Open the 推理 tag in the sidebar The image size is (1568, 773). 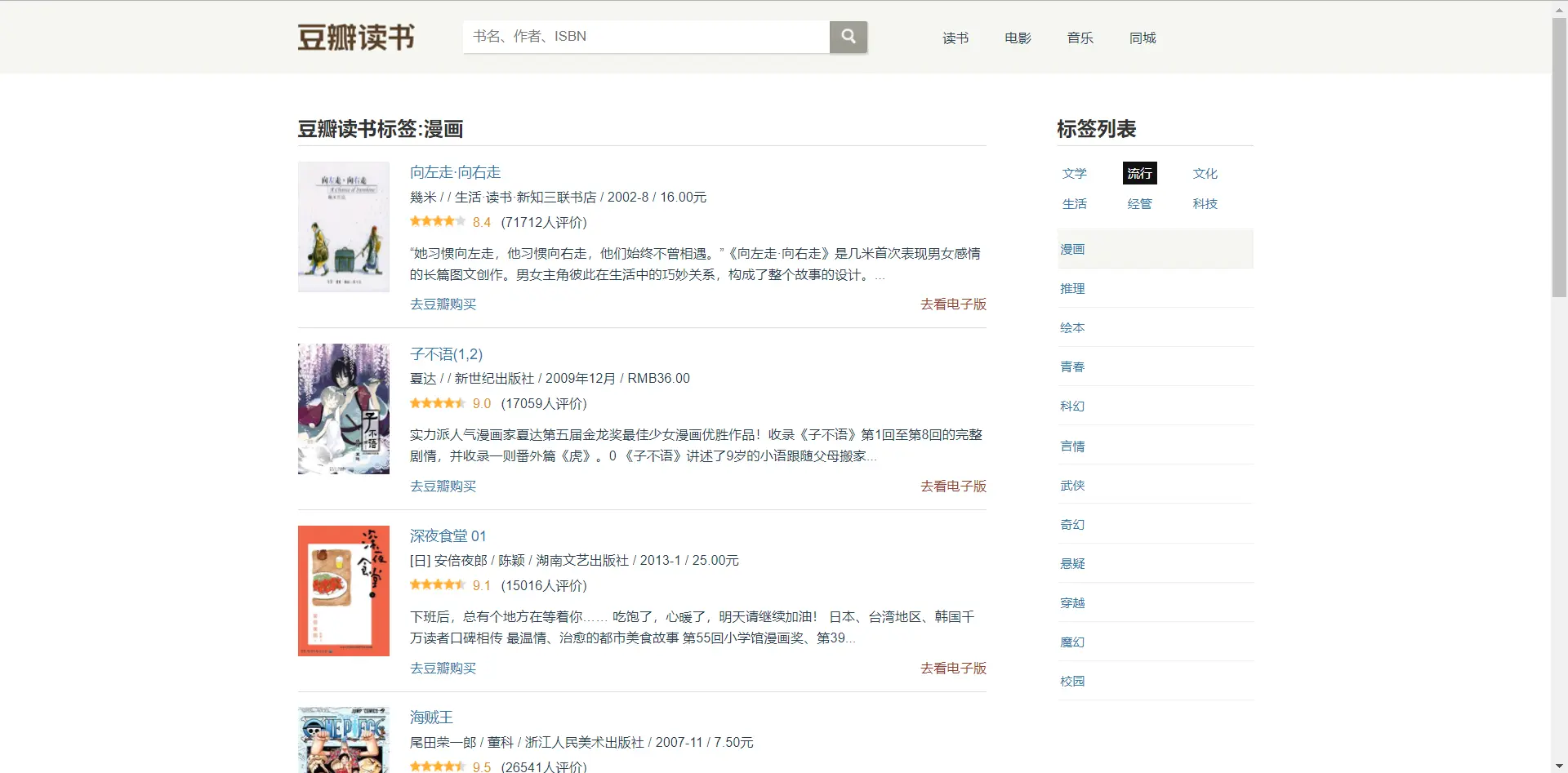coord(1155,288)
